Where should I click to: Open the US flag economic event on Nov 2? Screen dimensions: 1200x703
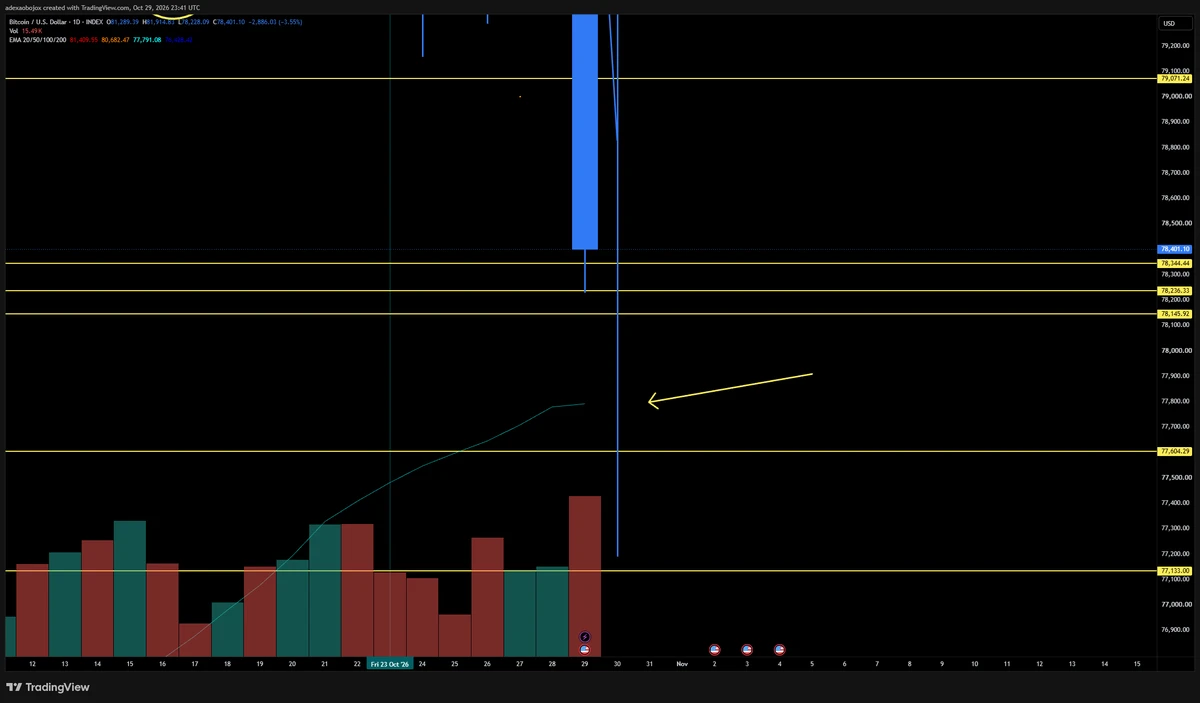[x=714, y=650]
